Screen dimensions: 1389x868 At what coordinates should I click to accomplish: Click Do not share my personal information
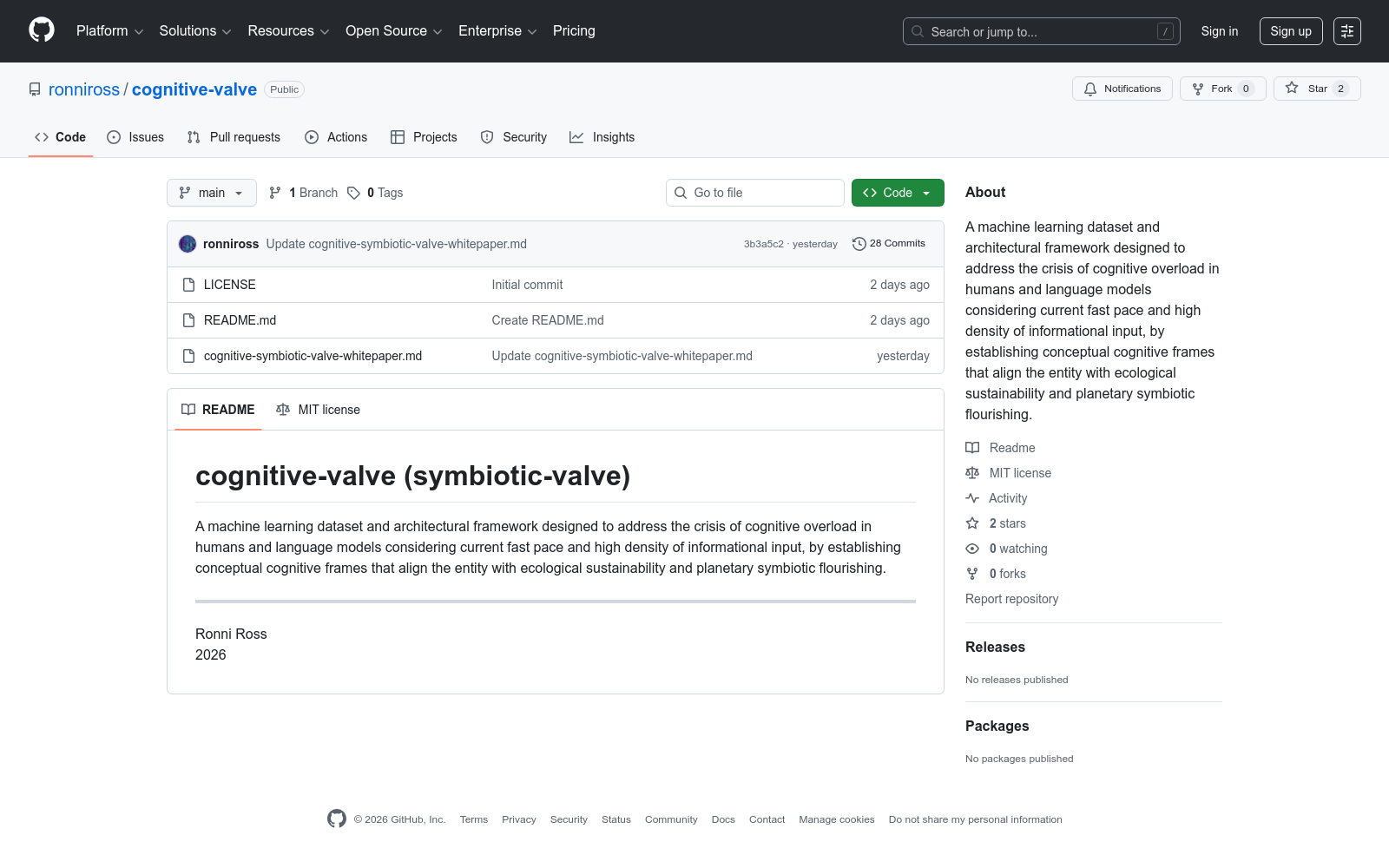click(x=976, y=819)
